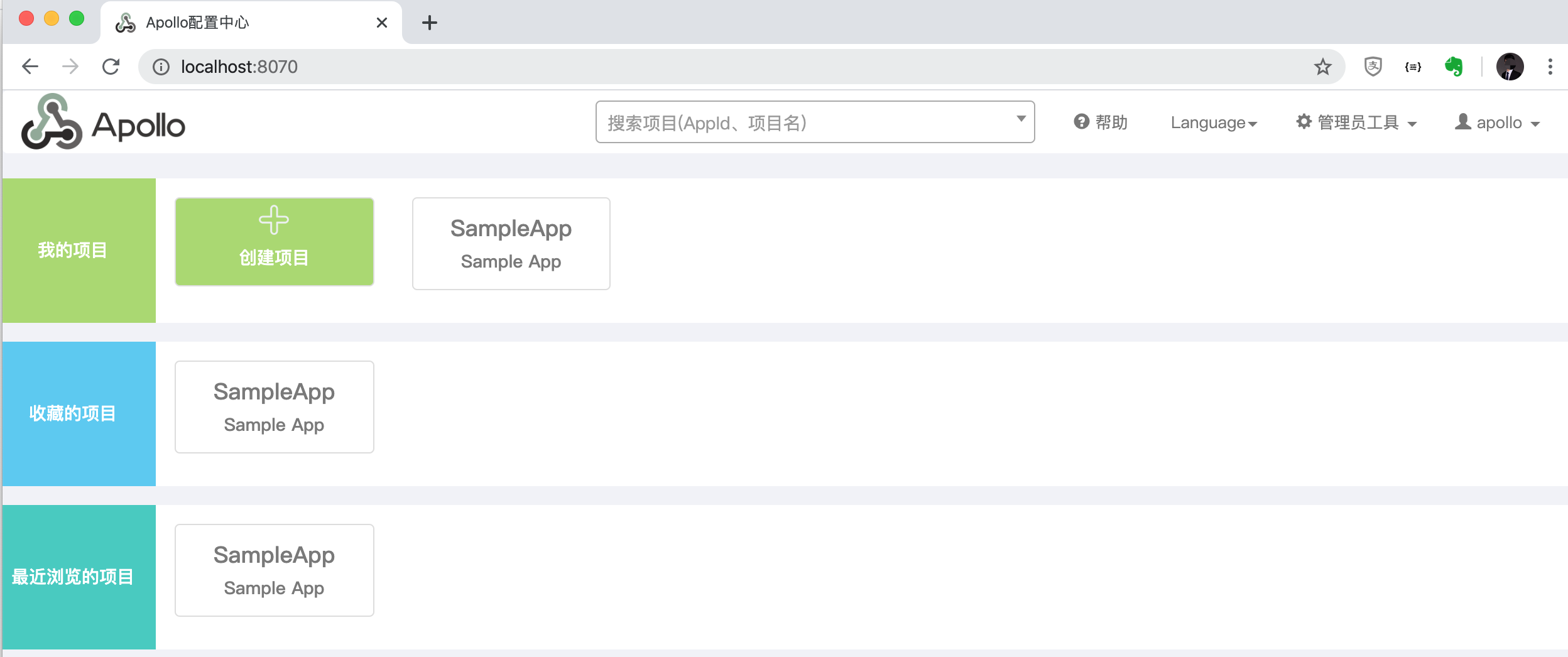This screenshot has height=657, width=1568.
Task: Click the shield extension icon
Action: coord(1373,67)
